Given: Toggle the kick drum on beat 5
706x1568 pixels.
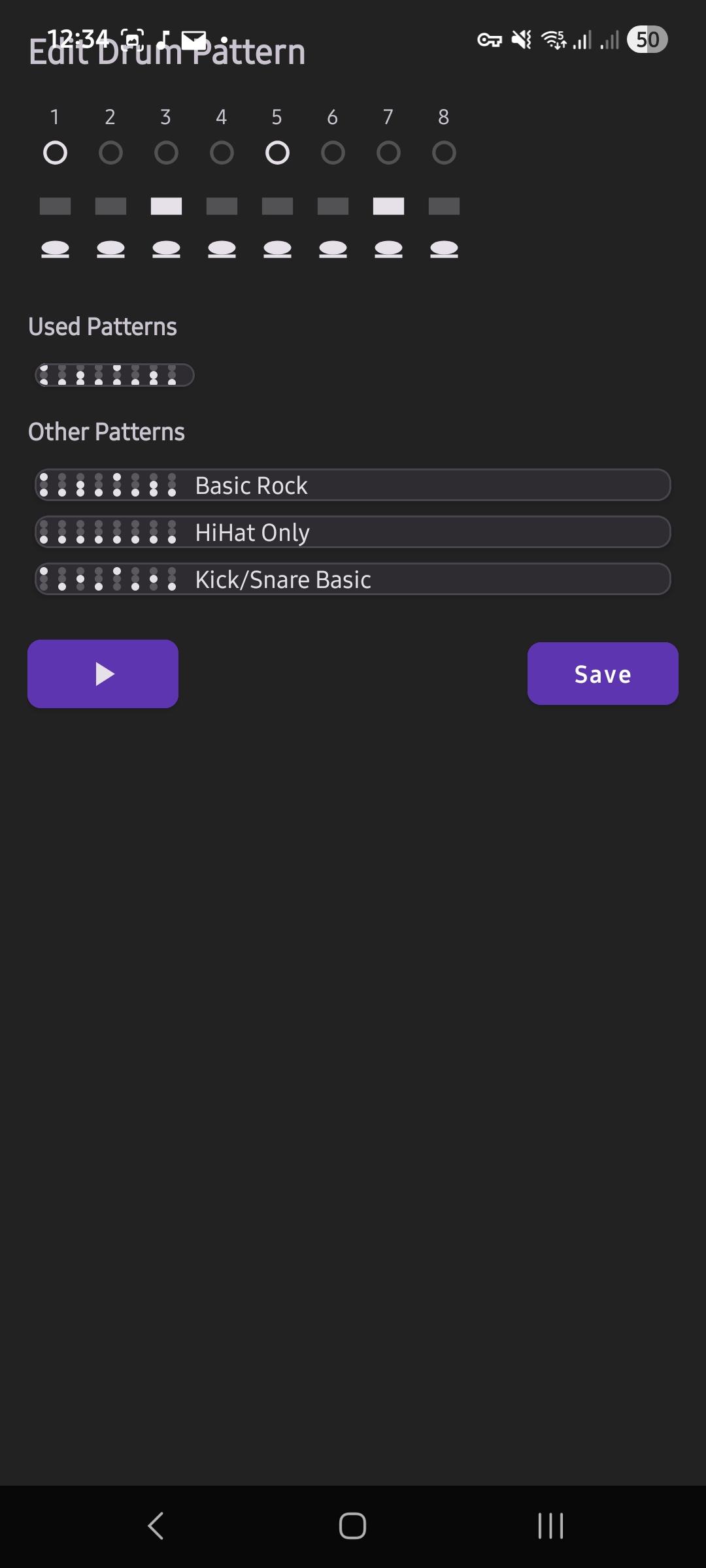Looking at the screenshot, I should click(x=277, y=153).
